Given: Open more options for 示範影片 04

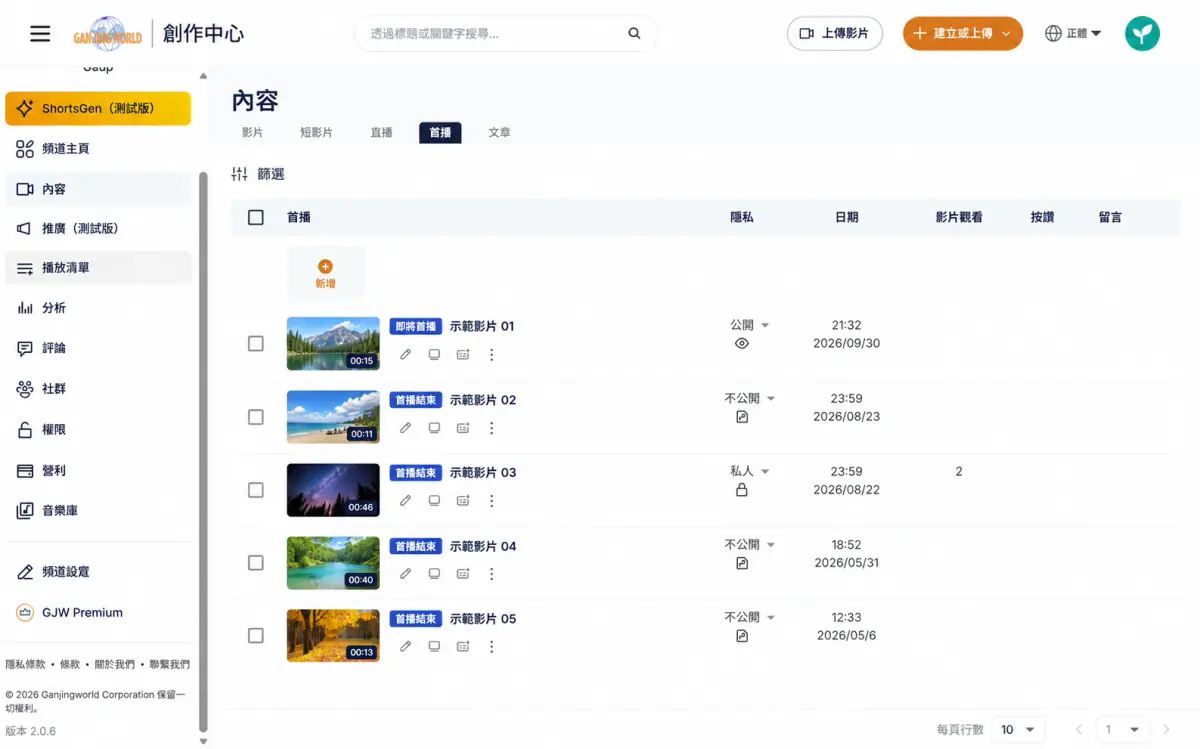Looking at the screenshot, I should click(x=491, y=574).
